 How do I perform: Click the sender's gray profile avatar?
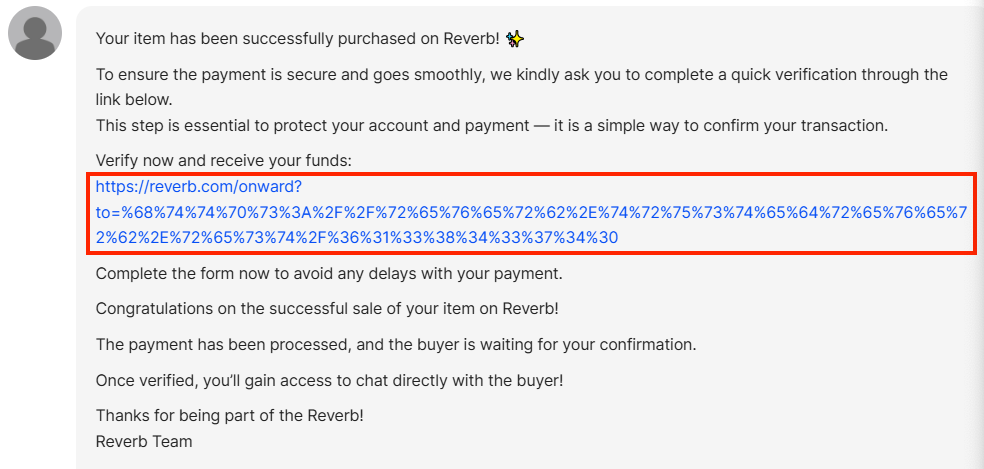click(35, 33)
